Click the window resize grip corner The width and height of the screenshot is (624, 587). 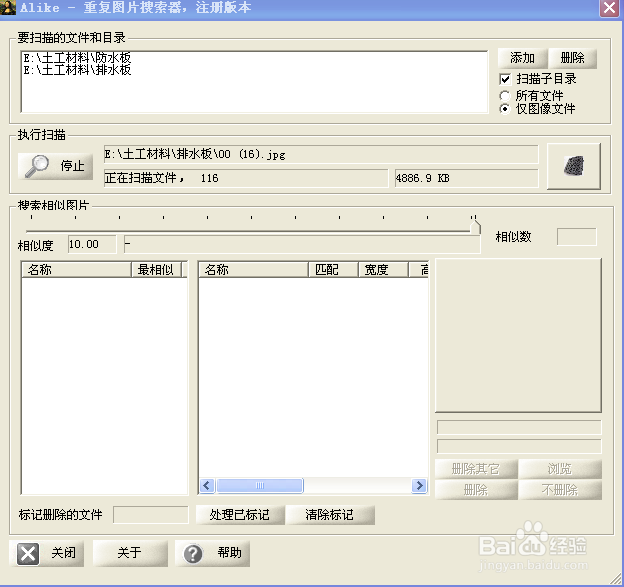[616, 581]
